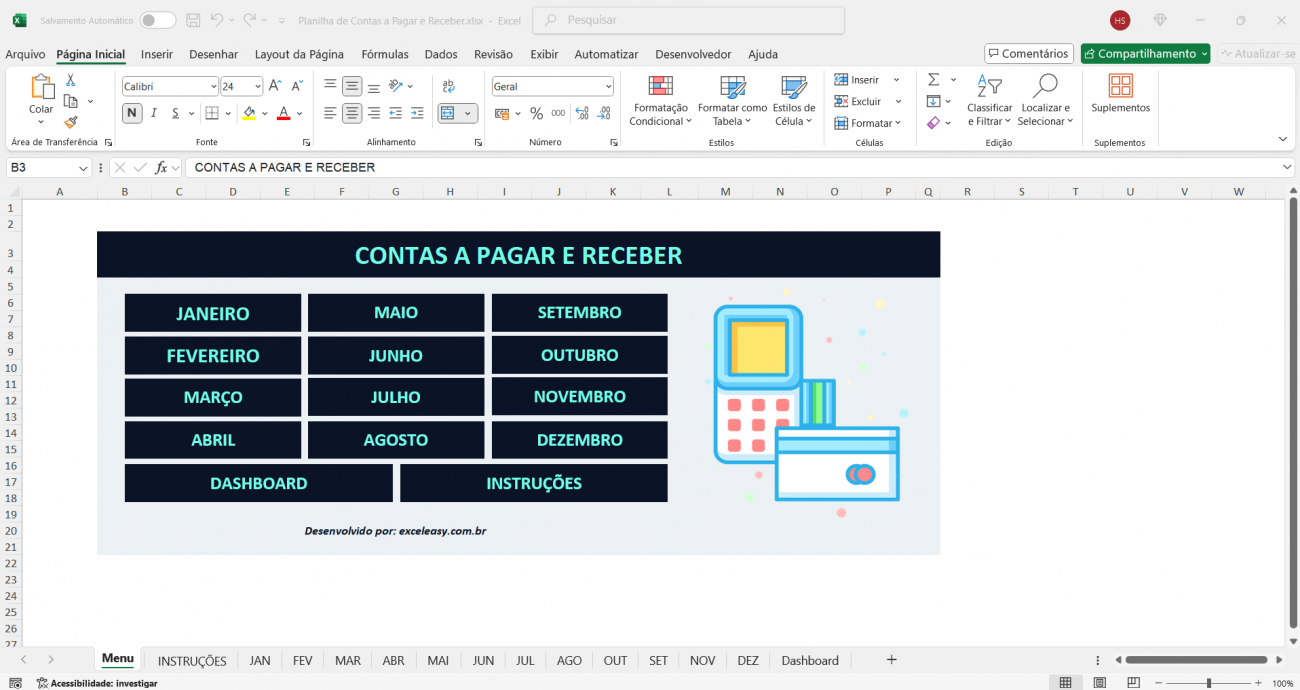Apply percent style format
Screen dimensions: 1300x690
(536, 113)
